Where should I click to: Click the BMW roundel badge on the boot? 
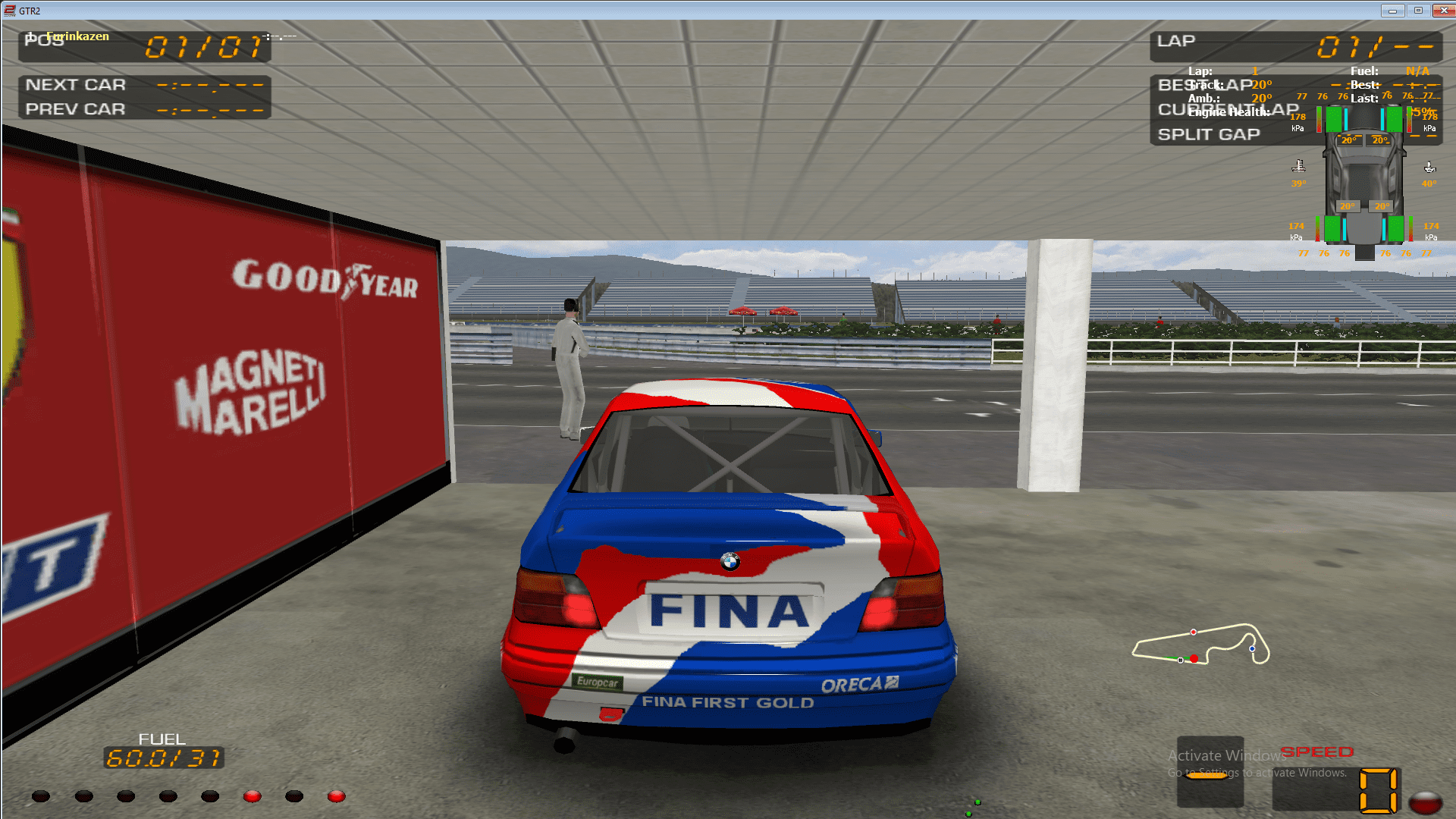point(730,561)
